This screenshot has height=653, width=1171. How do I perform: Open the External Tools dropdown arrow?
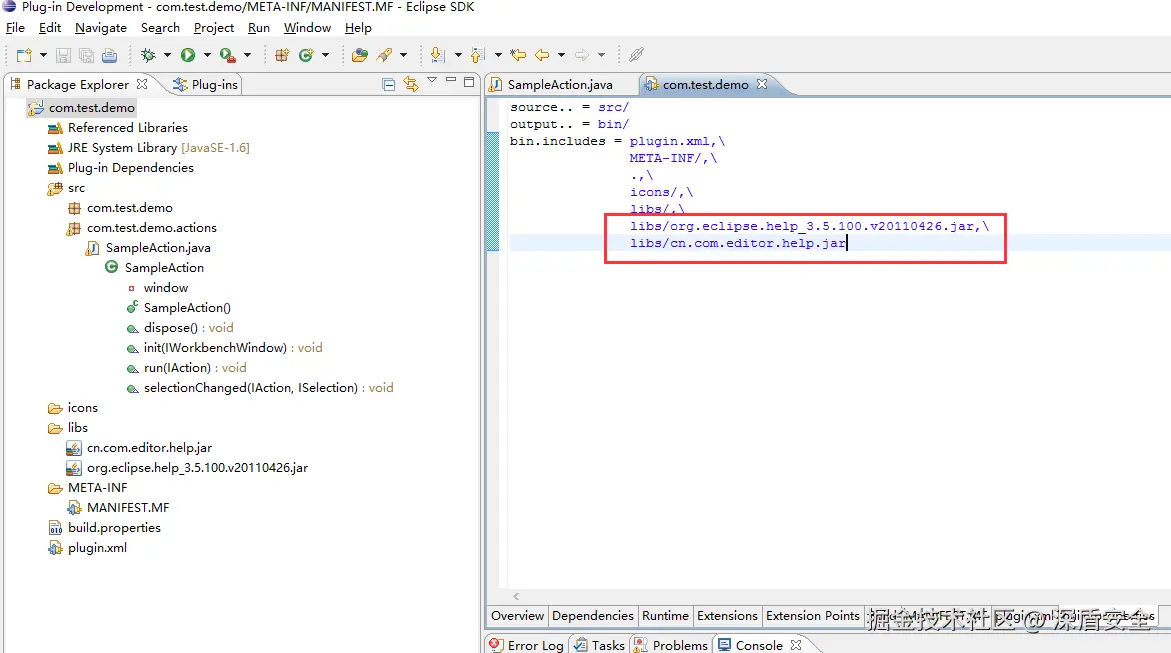(x=247, y=55)
